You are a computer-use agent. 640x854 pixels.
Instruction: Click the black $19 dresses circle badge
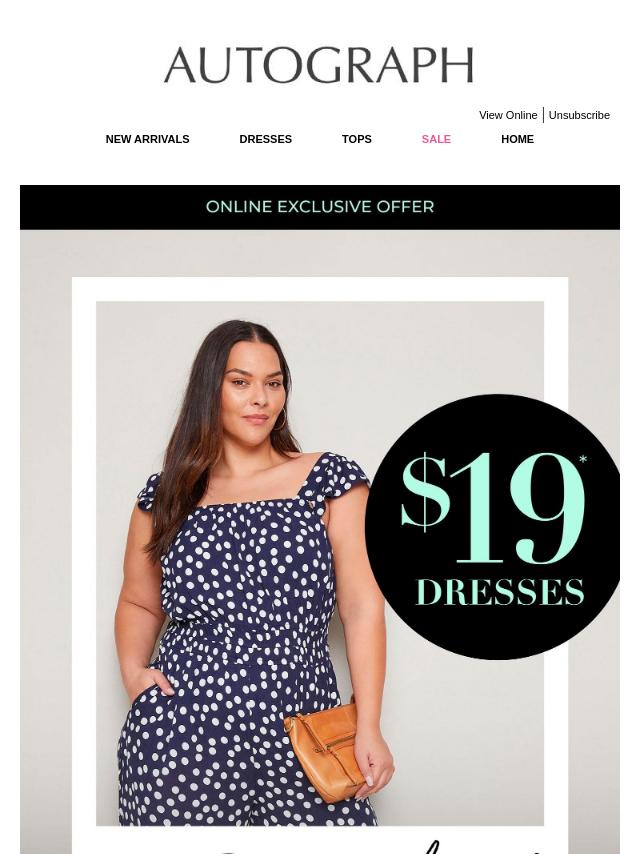[493, 527]
